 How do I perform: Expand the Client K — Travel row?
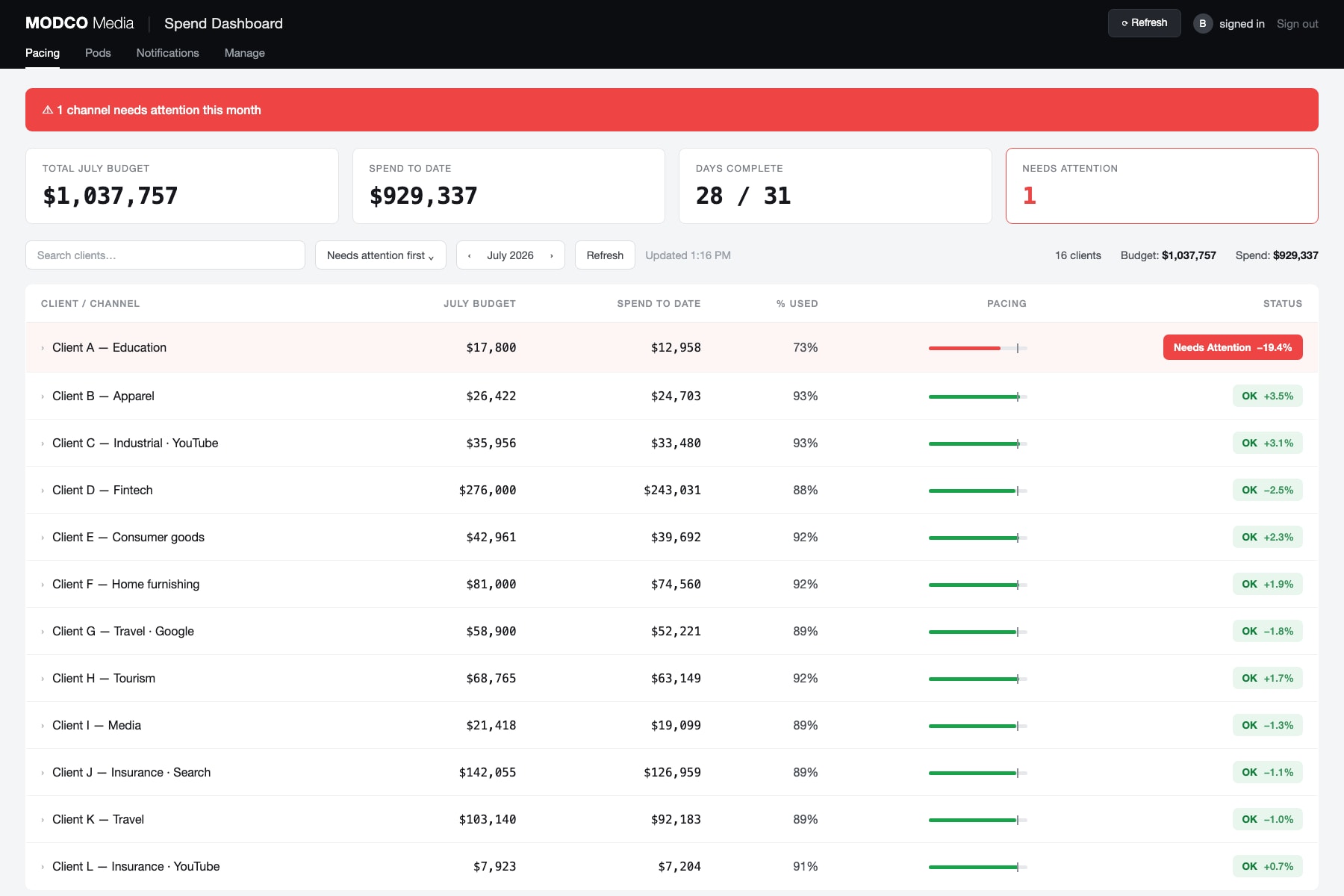coord(43,820)
